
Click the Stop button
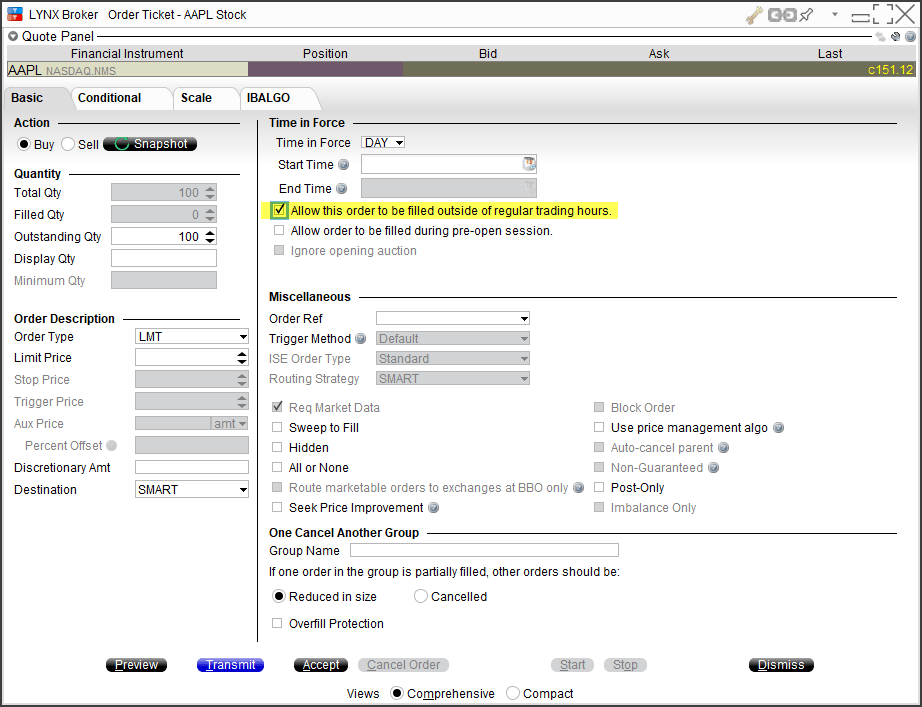pyautogui.click(x=625, y=665)
